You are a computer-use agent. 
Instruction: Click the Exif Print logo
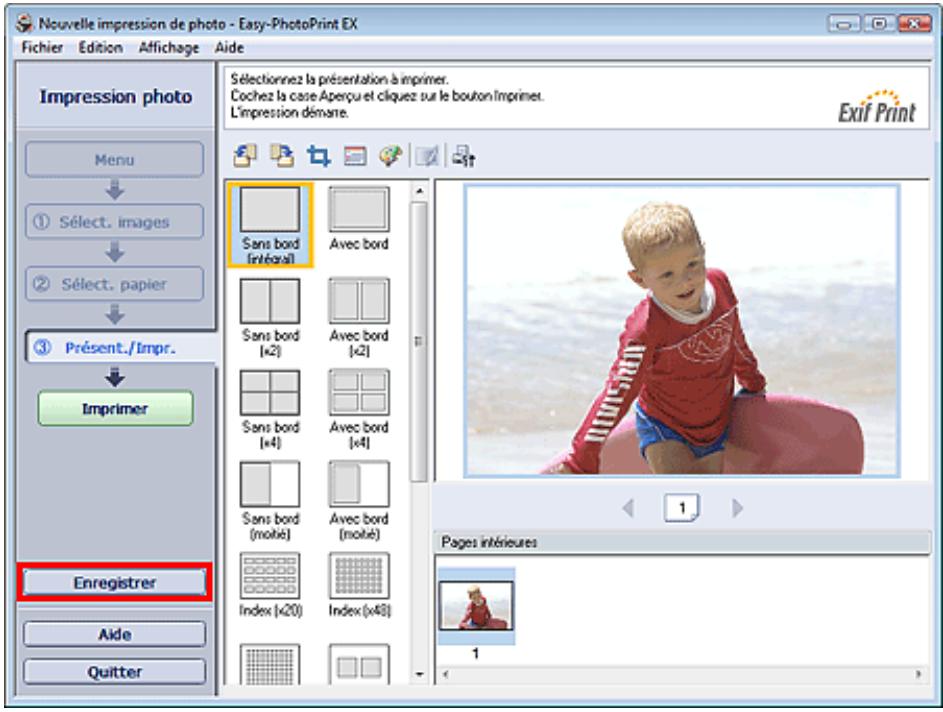pos(877,107)
